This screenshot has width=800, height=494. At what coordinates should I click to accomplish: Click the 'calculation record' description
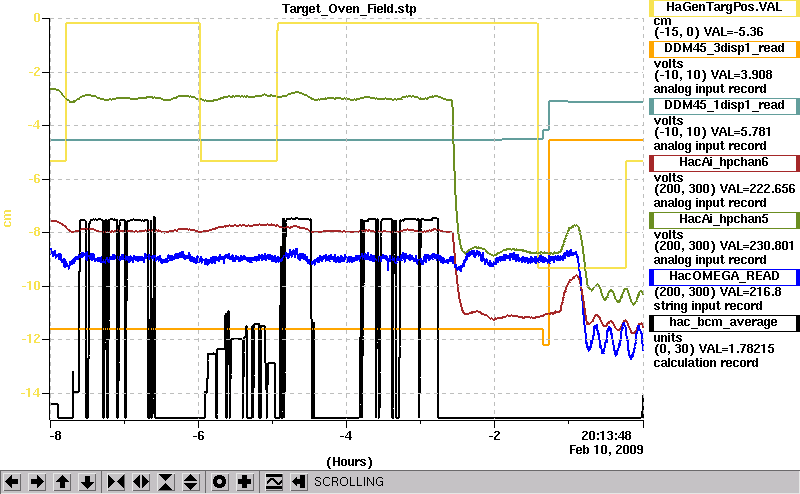(706, 363)
